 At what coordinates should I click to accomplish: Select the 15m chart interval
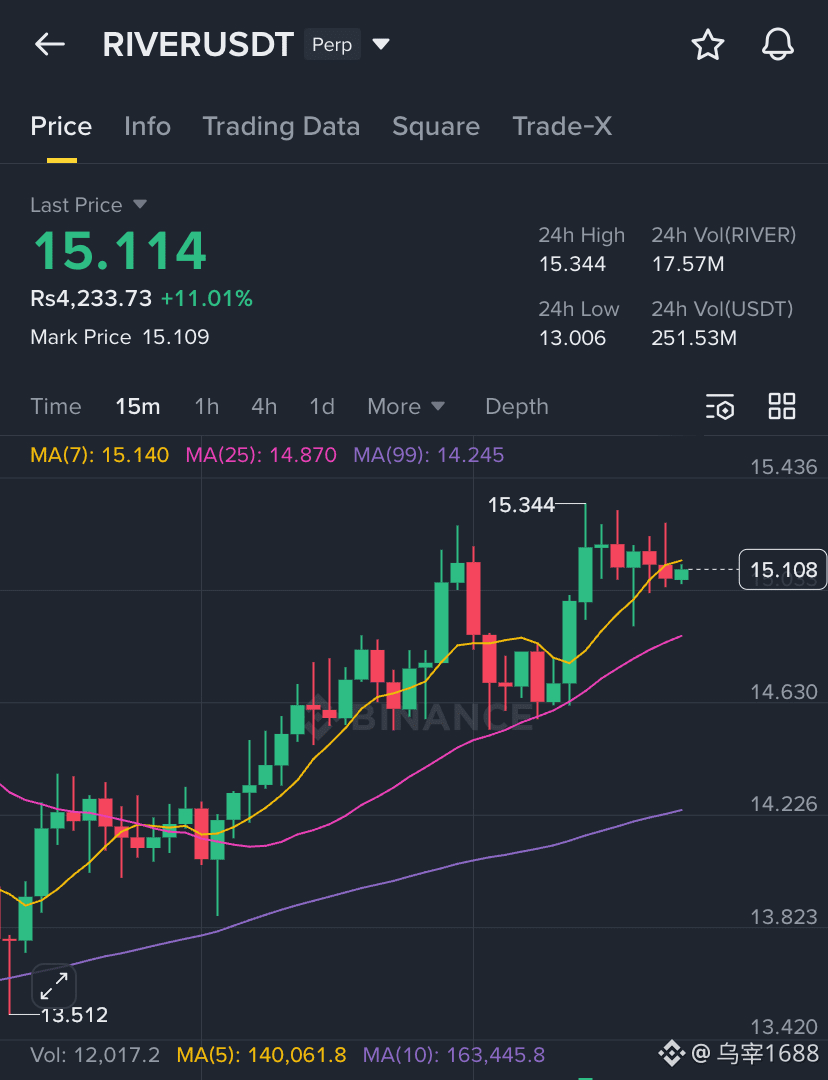coord(138,406)
